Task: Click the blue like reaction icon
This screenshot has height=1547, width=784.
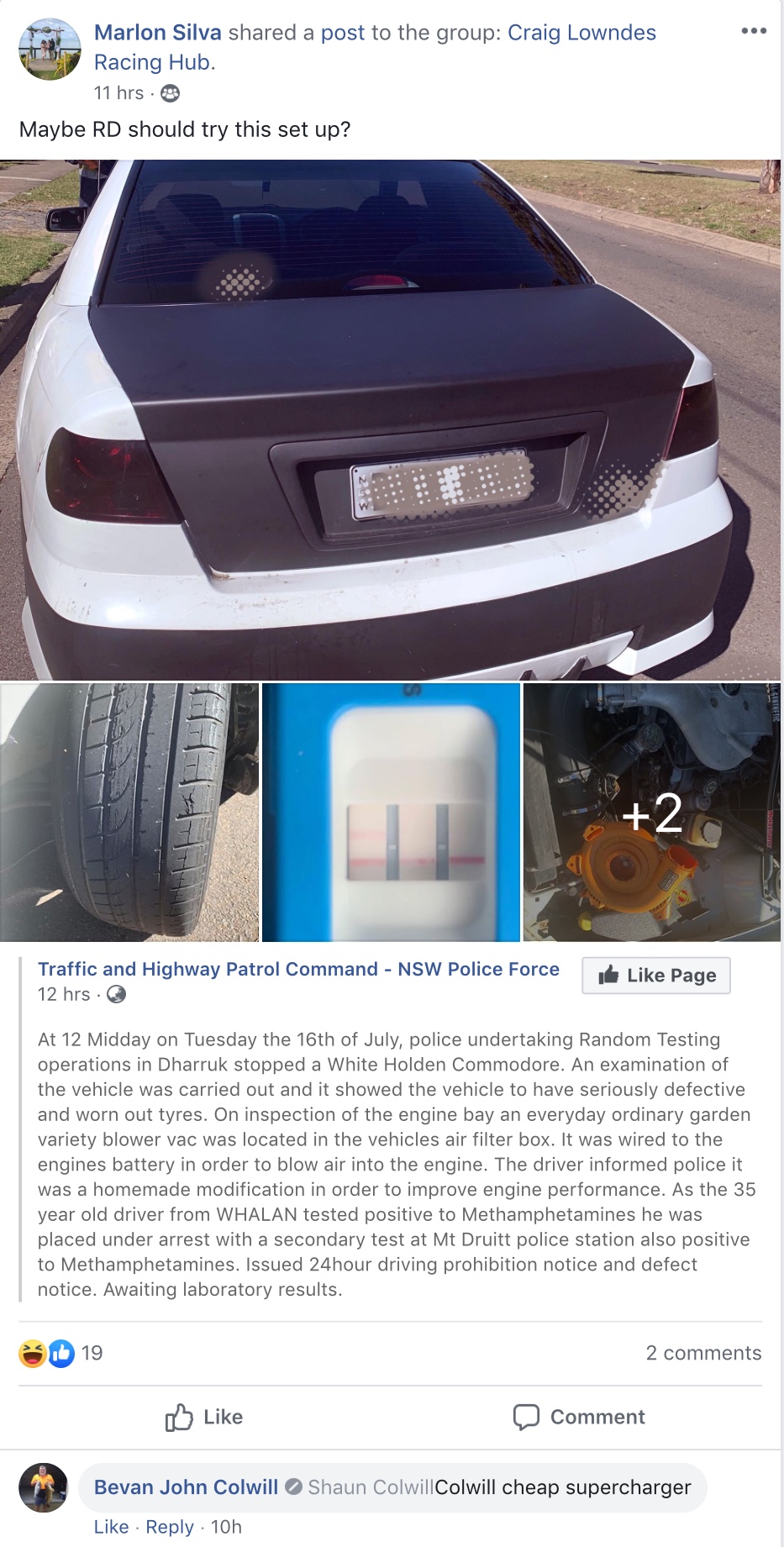Action: [61, 1353]
